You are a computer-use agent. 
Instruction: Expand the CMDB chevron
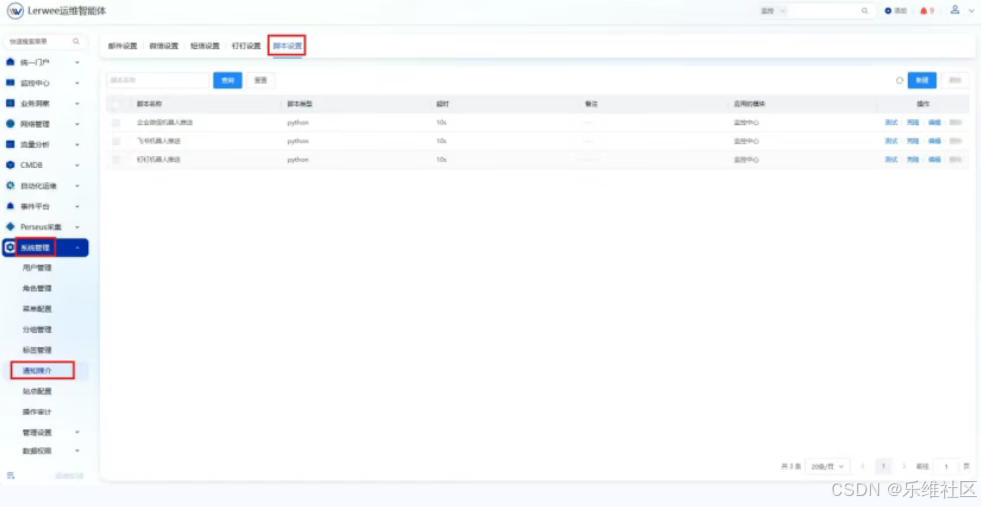[77, 165]
